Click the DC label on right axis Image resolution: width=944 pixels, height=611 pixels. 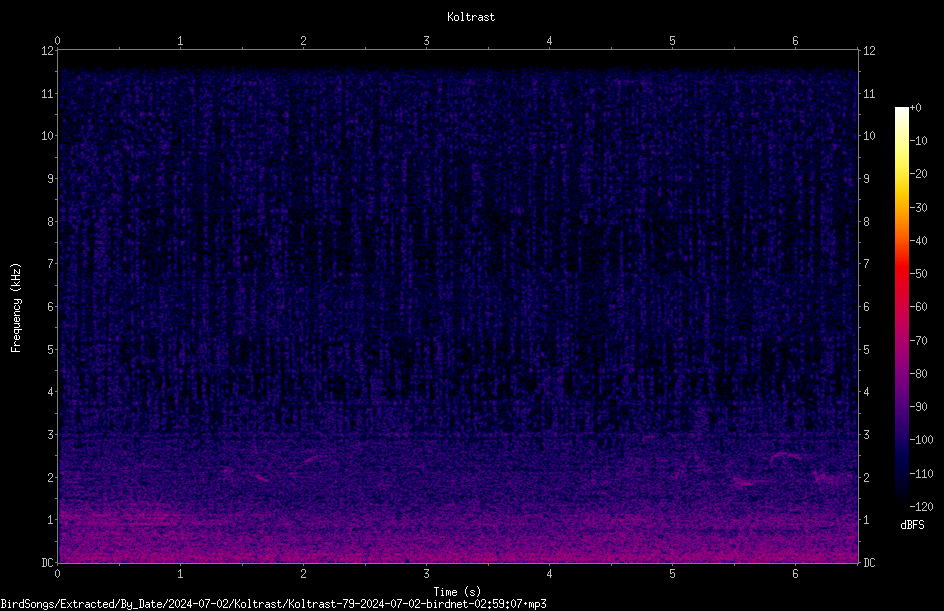[x=869, y=563]
